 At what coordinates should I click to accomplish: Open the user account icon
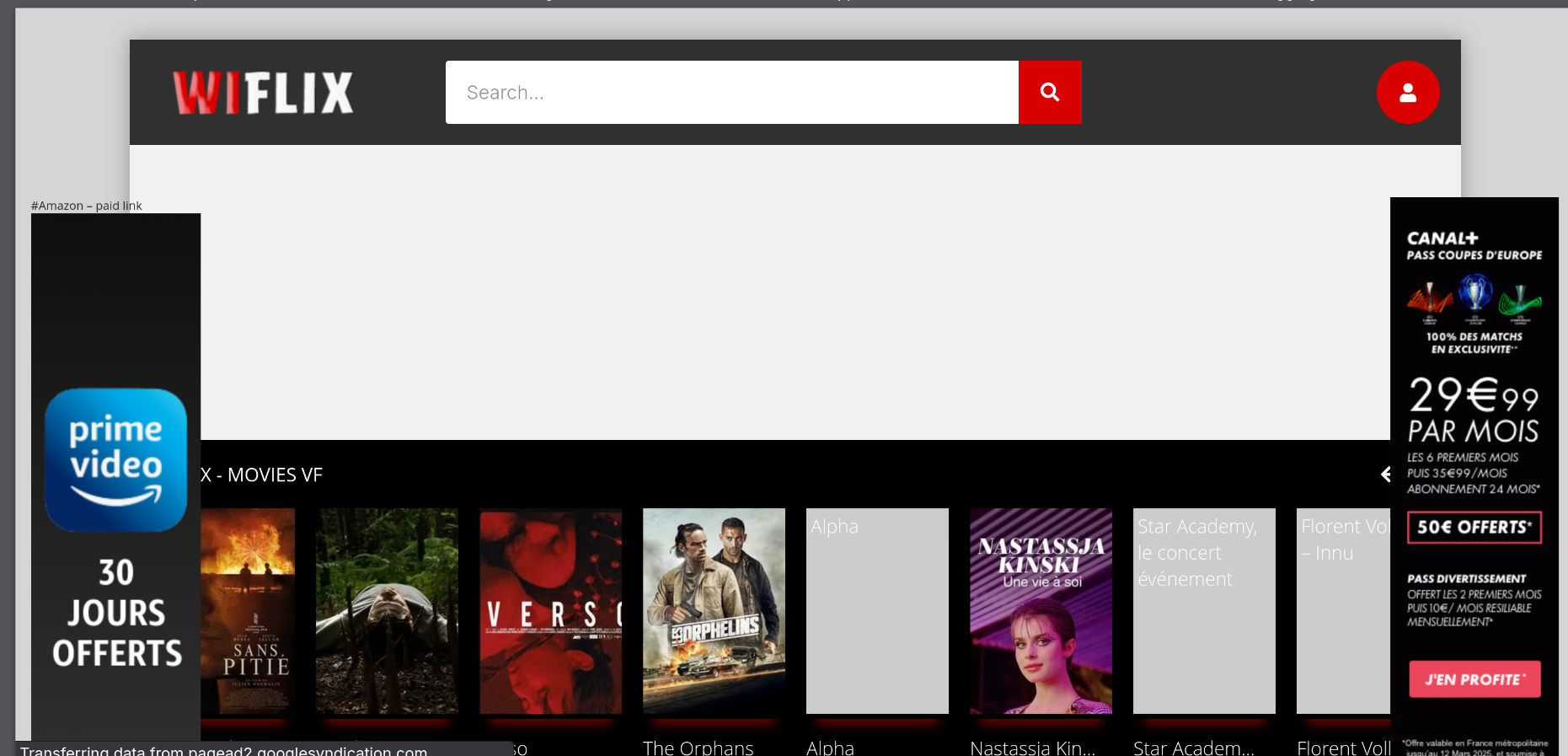tap(1408, 92)
